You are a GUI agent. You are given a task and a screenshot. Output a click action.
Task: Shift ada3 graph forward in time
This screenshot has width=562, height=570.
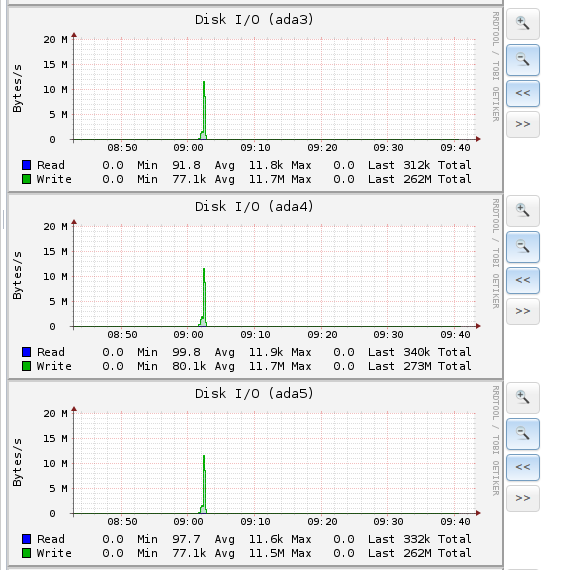[523, 124]
